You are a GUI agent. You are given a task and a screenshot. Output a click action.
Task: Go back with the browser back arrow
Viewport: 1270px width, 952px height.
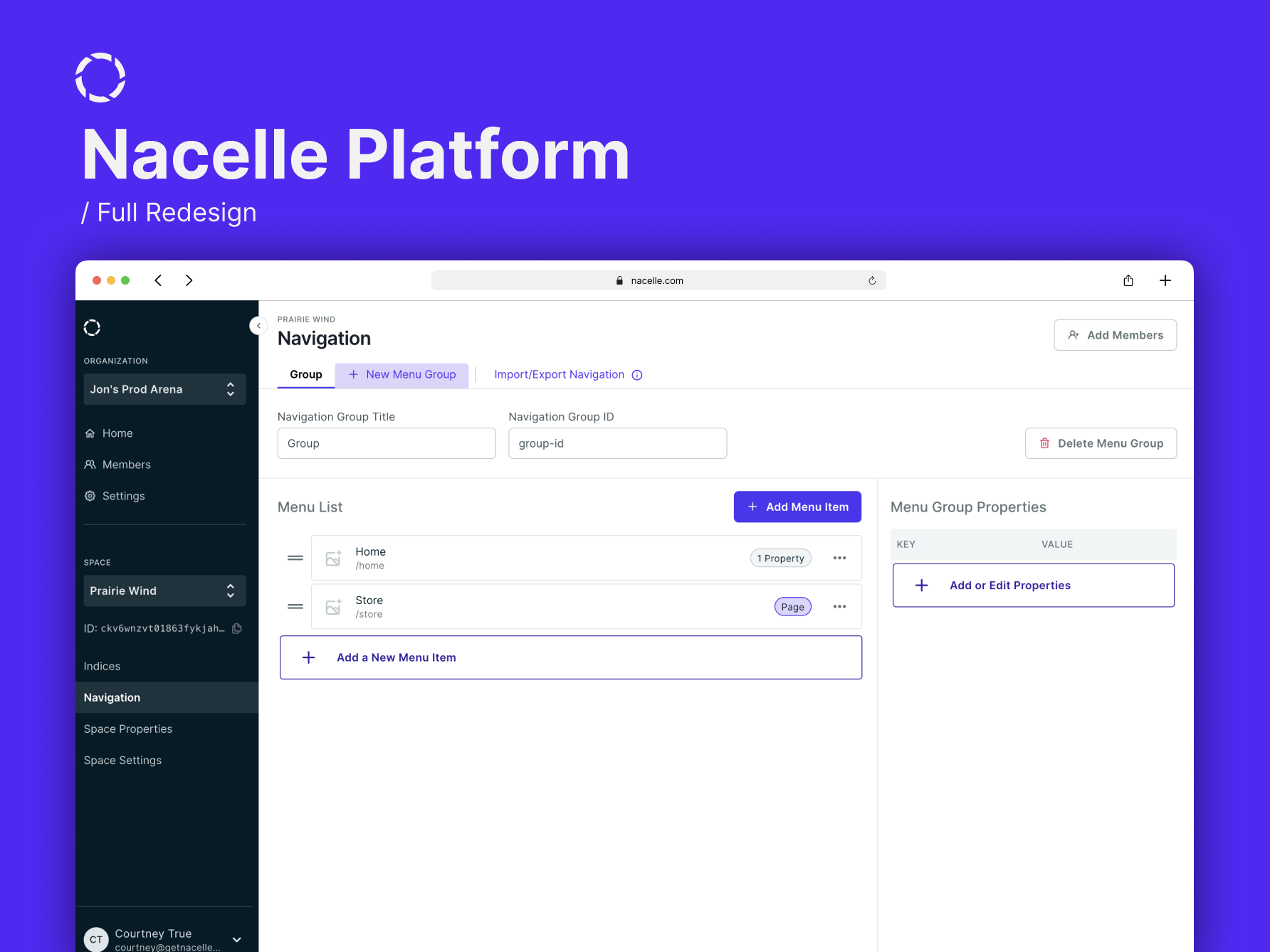[x=158, y=280]
